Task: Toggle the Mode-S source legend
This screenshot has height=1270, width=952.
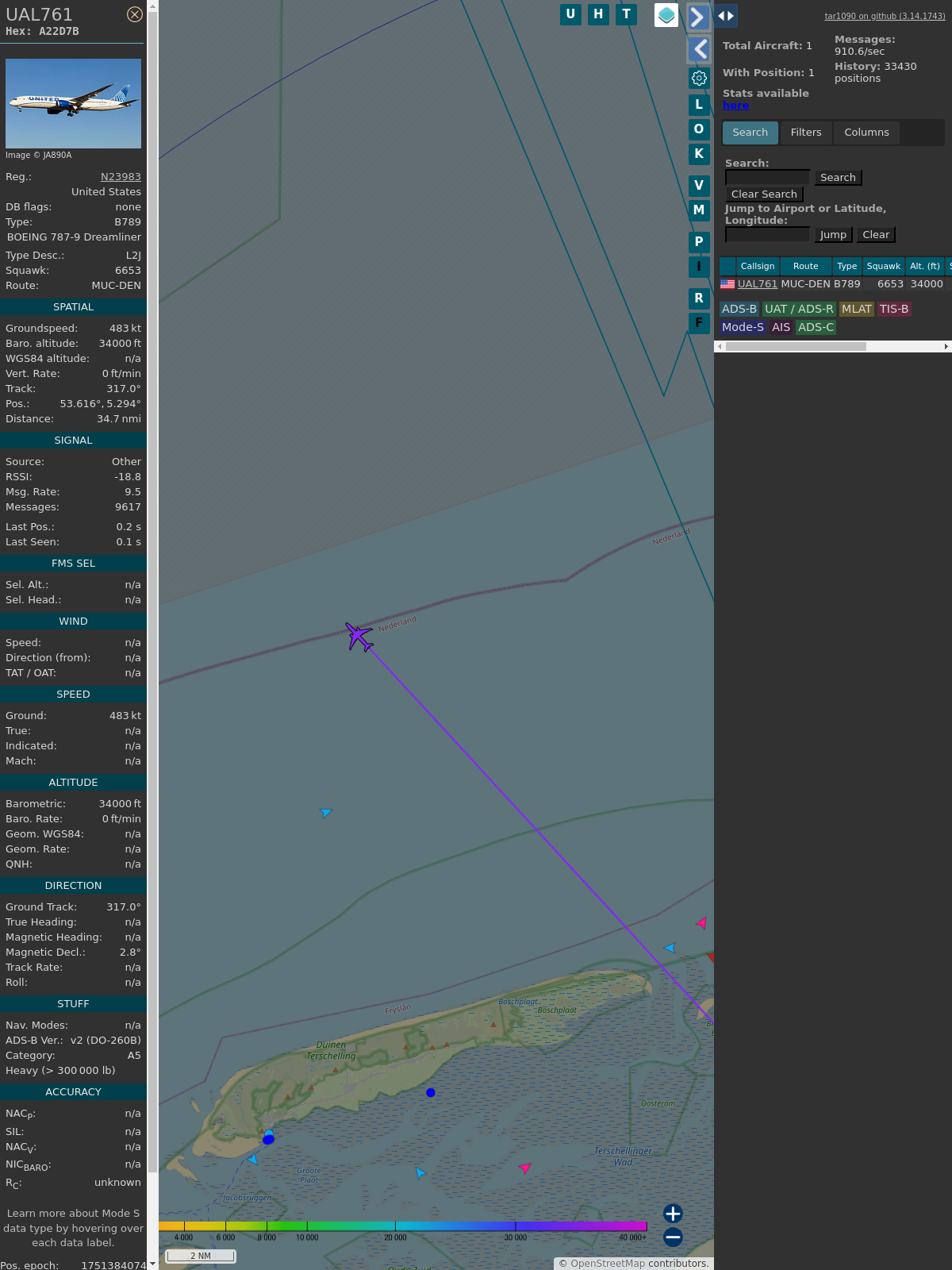Action: pos(743,328)
